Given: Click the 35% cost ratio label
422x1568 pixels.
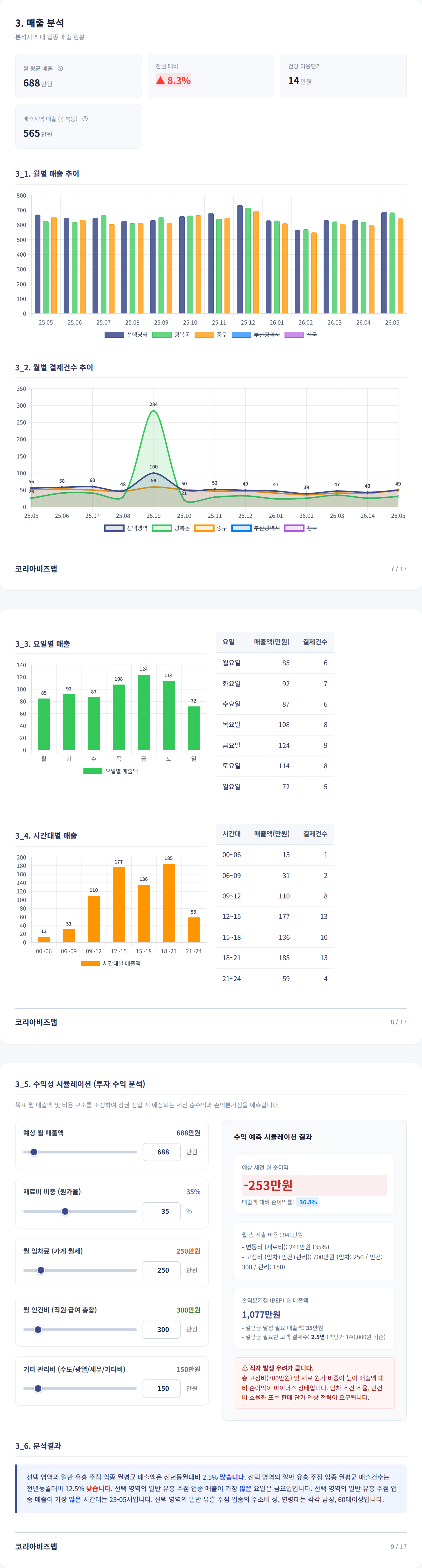Looking at the screenshot, I should coord(193,1192).
